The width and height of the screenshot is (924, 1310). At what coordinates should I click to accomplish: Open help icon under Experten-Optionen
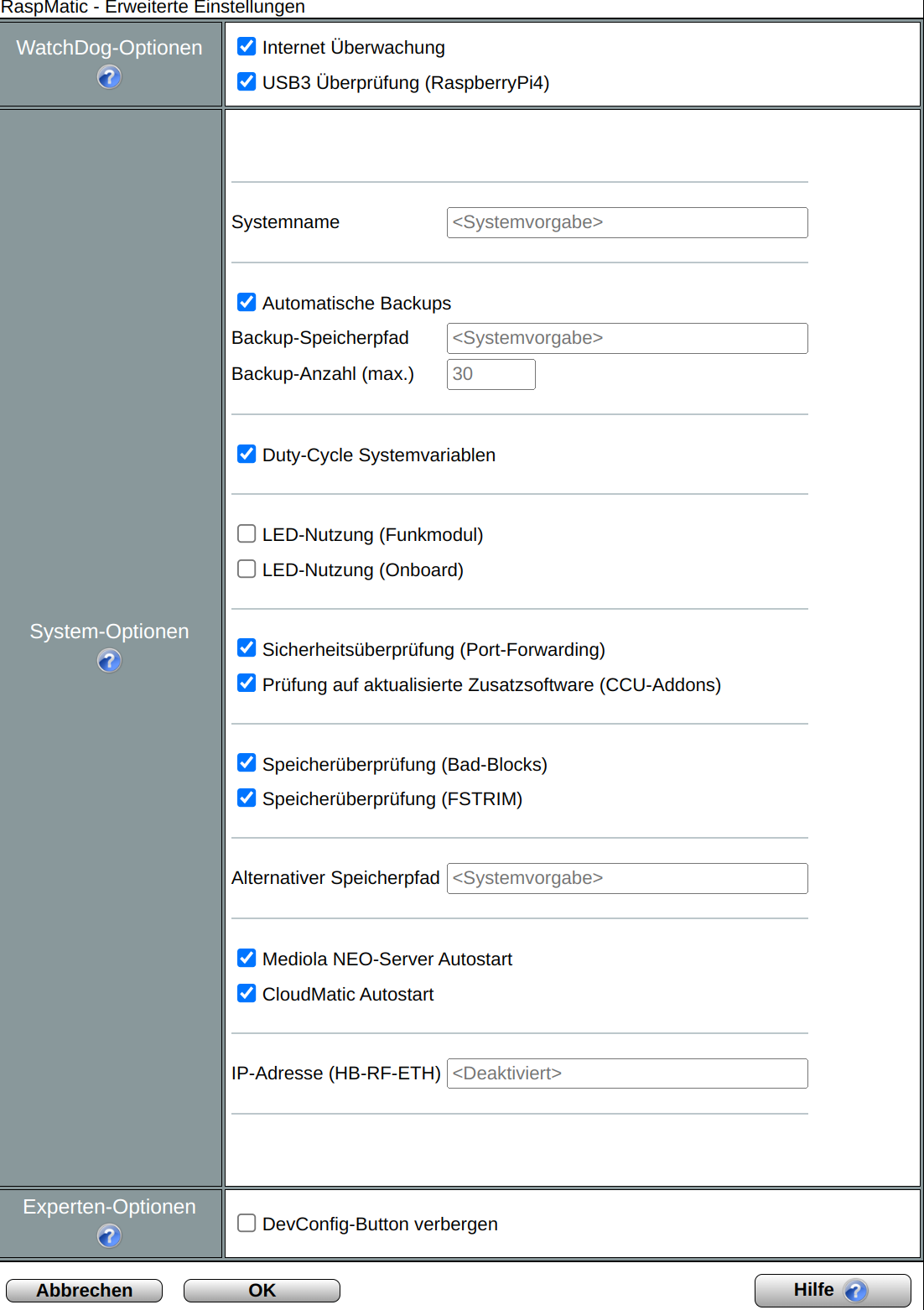[x=109, y=1235]
